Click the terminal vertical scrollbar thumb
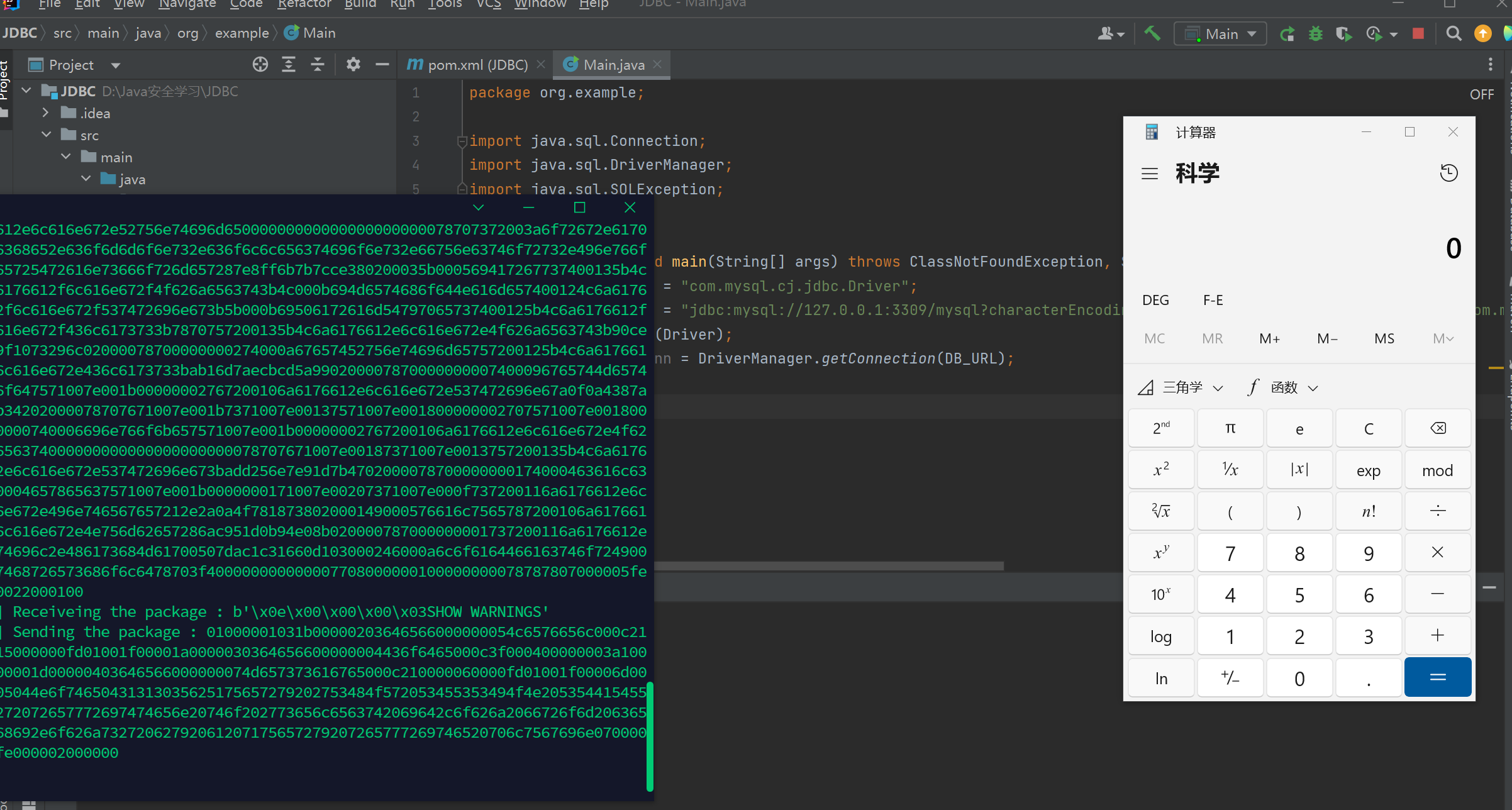Screen dimensions: 1512x810 650,736
